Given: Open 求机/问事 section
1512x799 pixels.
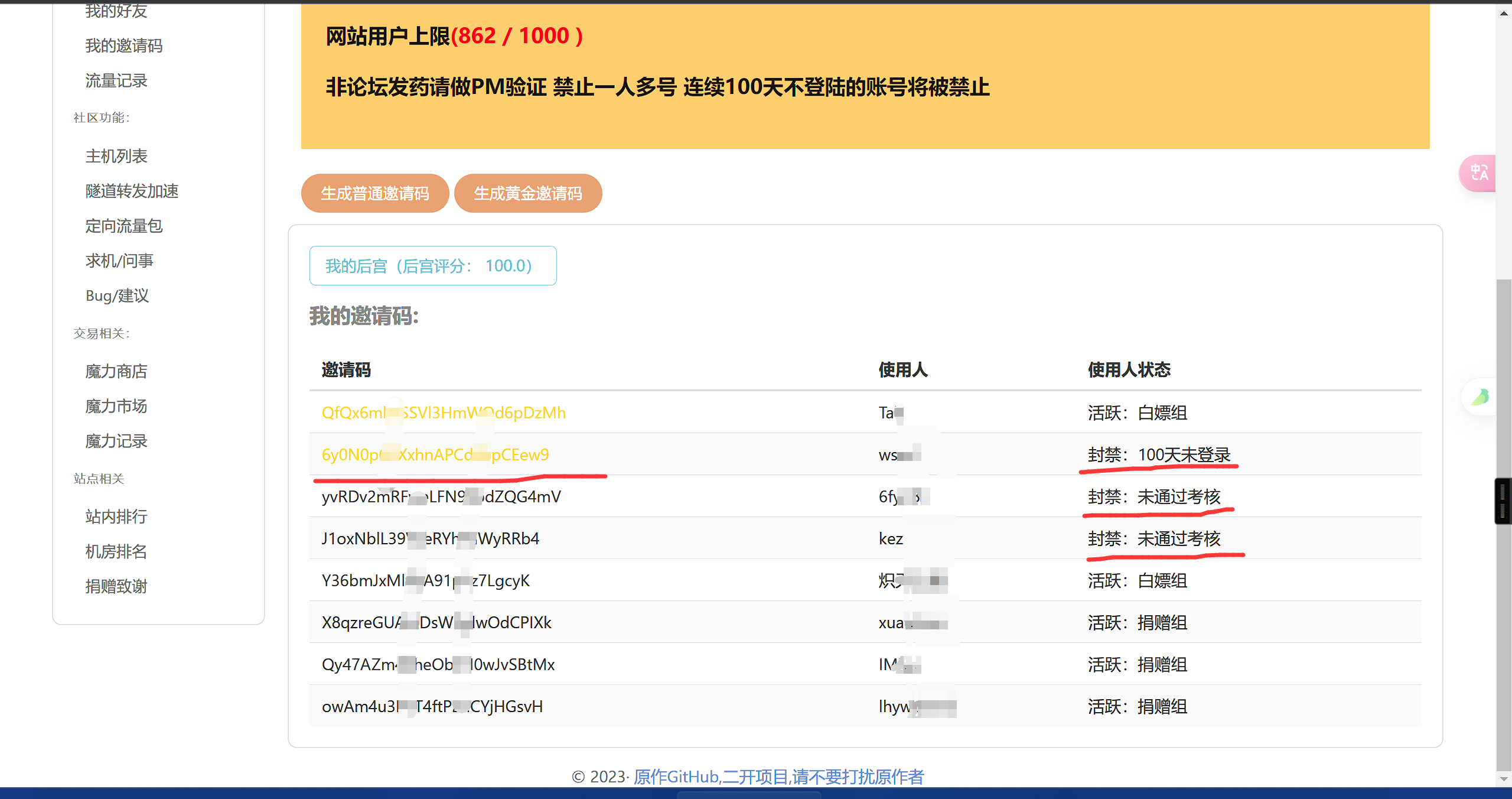Looking at the screenshot, I should tap(119, 261).
